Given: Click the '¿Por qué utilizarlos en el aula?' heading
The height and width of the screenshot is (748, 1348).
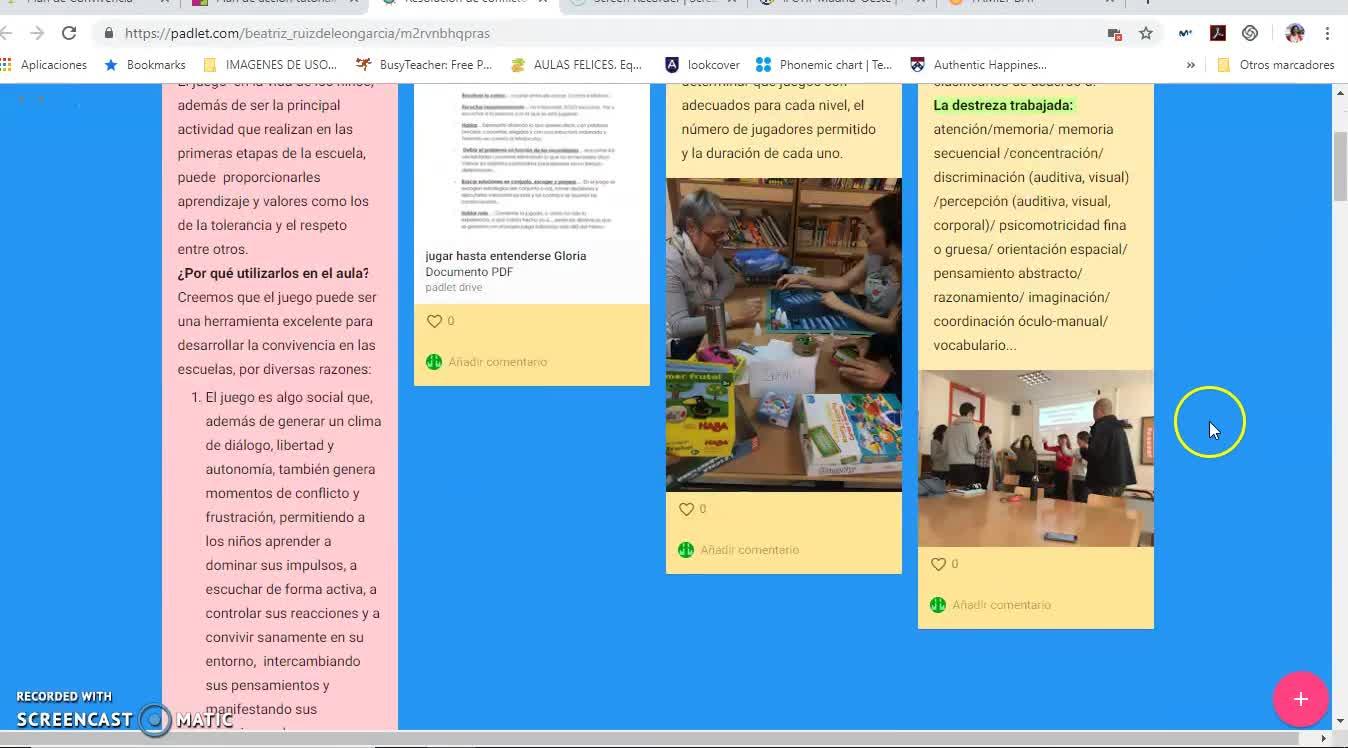Looking at the screenshot, I should (x=273, y=273).
